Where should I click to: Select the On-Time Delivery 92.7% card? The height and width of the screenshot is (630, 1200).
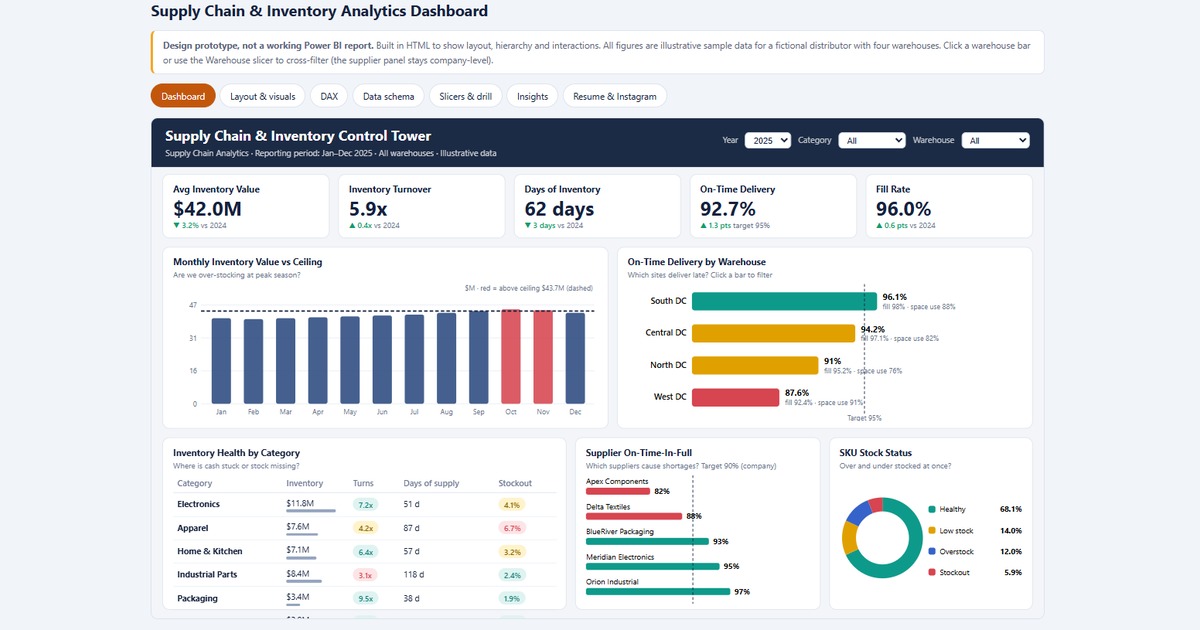773,206
